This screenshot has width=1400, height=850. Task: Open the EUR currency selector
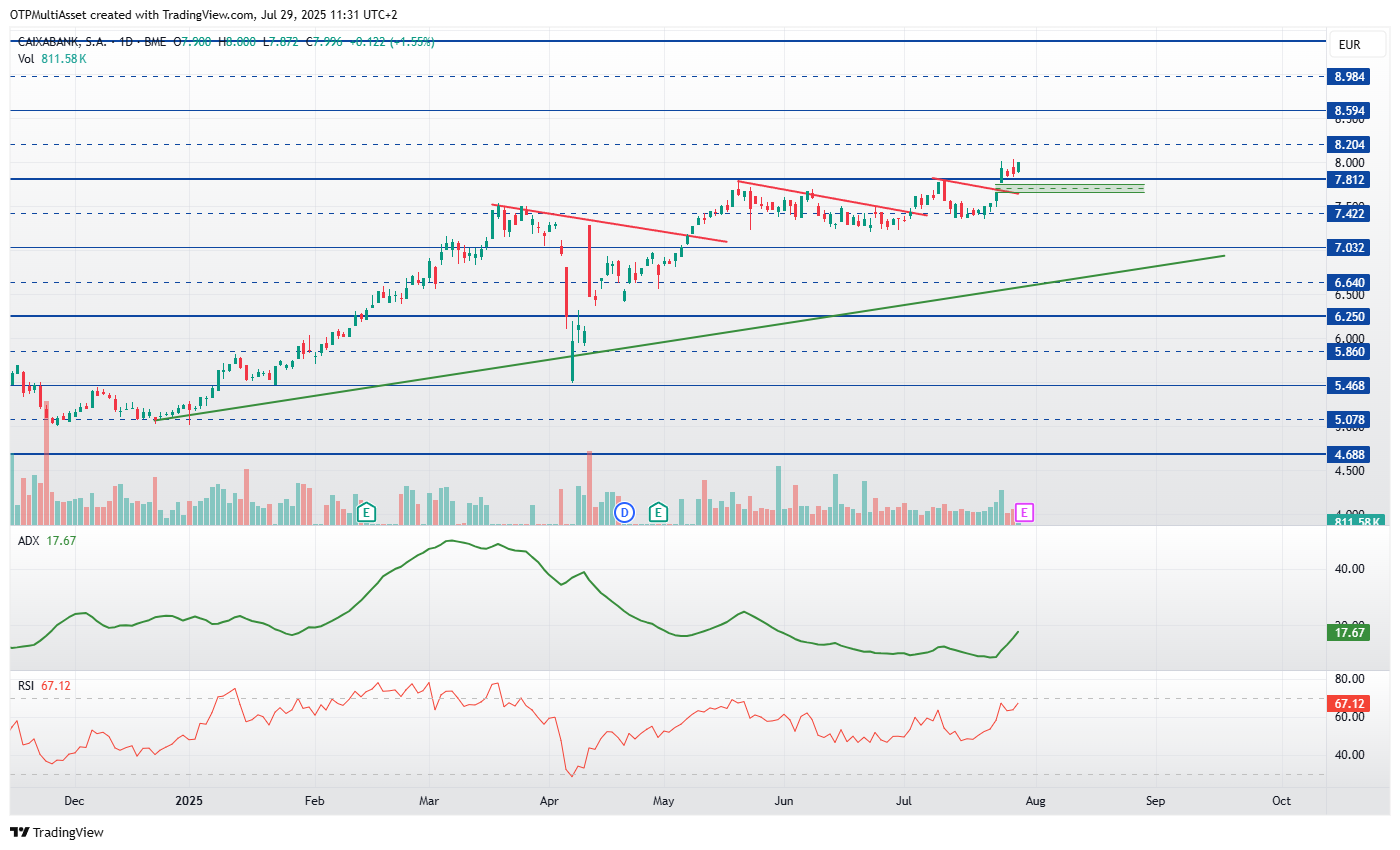click(1349, 45)
